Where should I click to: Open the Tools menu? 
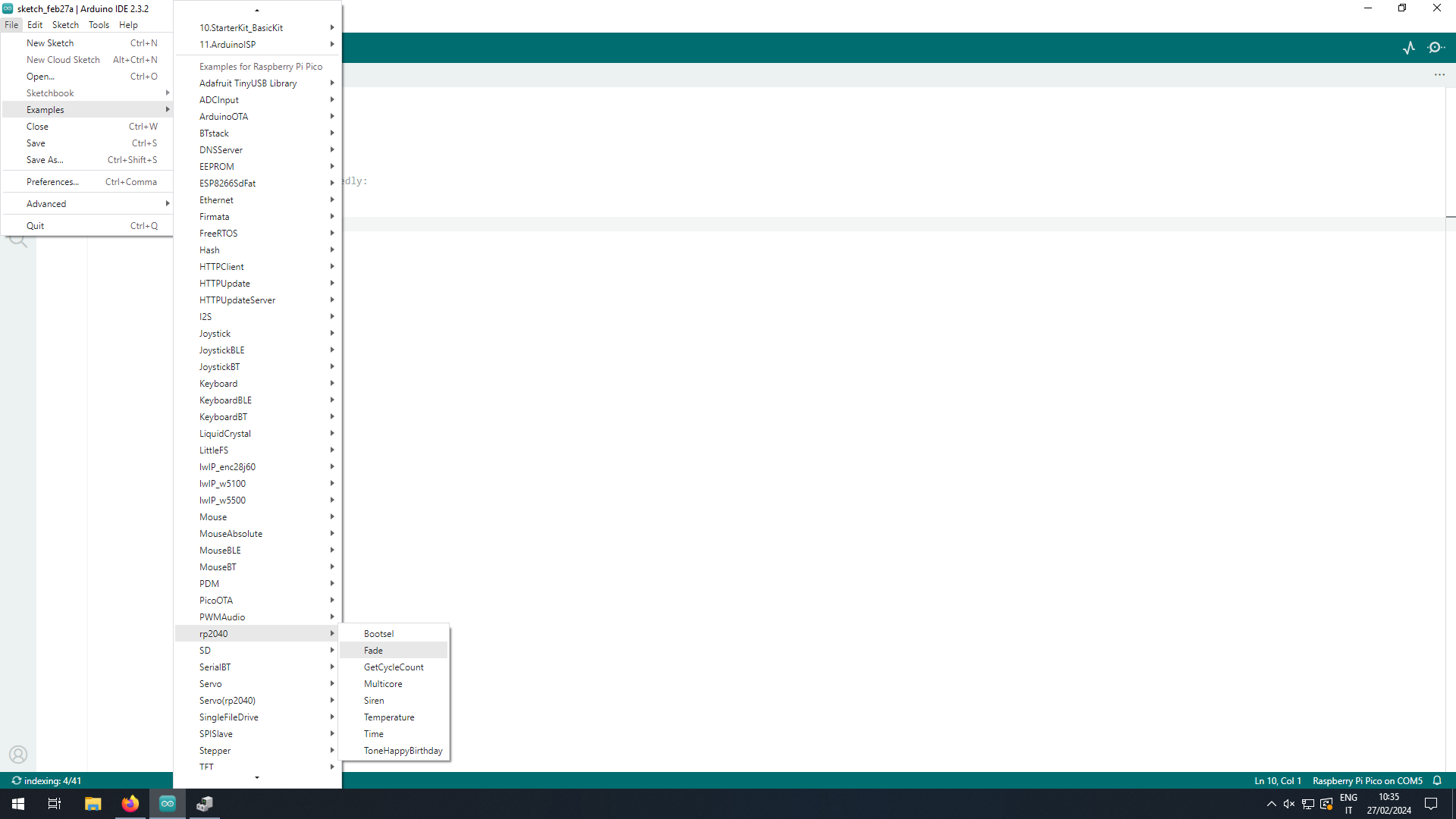(x=99, y=25)
